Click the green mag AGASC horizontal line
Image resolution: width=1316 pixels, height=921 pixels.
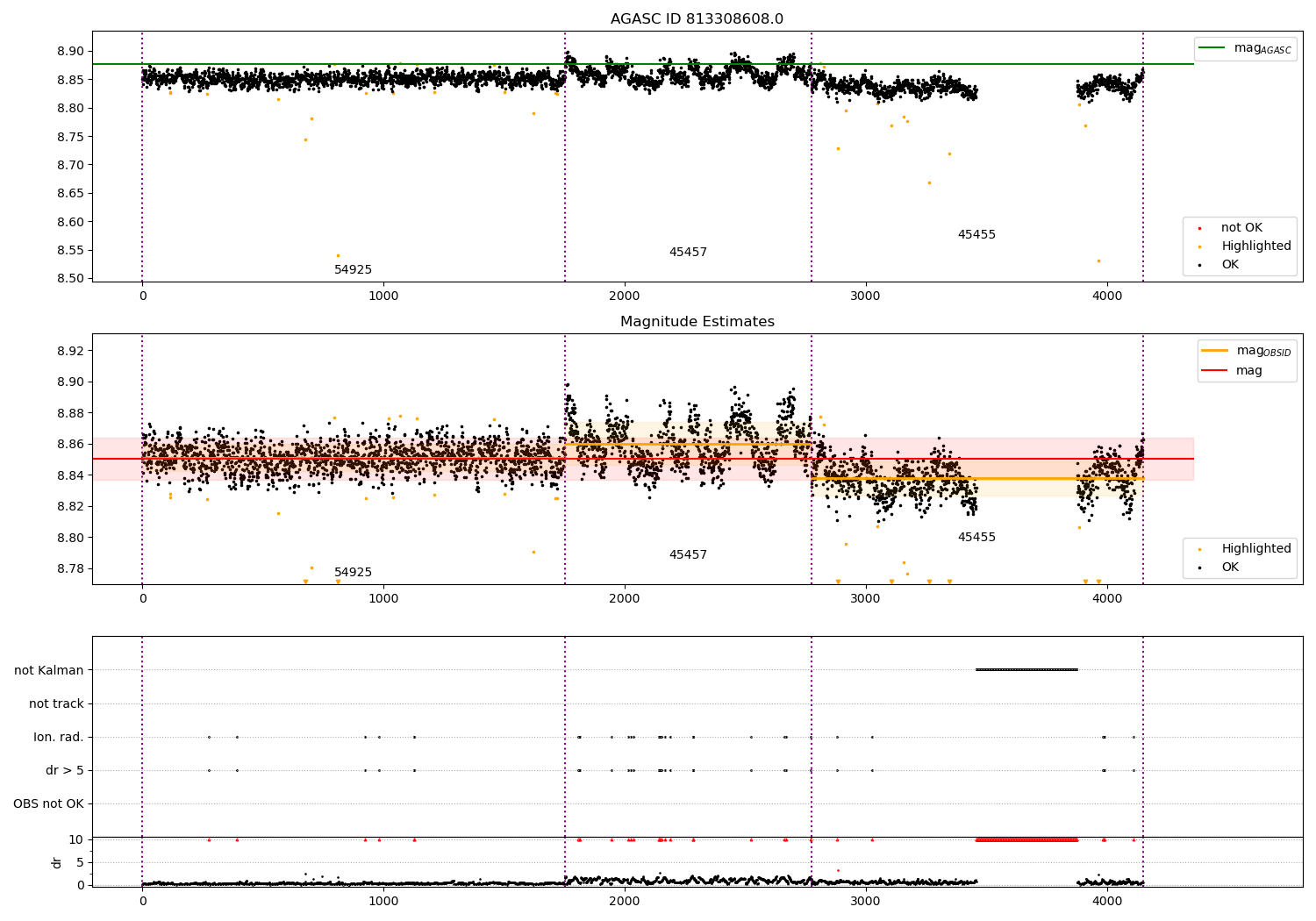[643, 64]
